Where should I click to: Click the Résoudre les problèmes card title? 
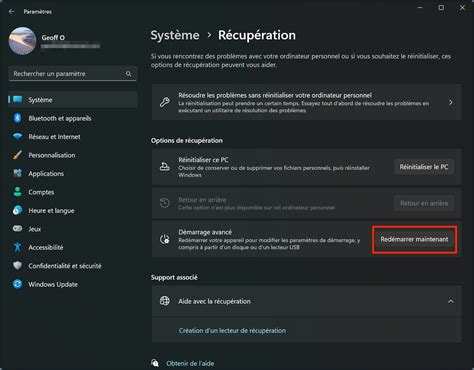point(275,95)
